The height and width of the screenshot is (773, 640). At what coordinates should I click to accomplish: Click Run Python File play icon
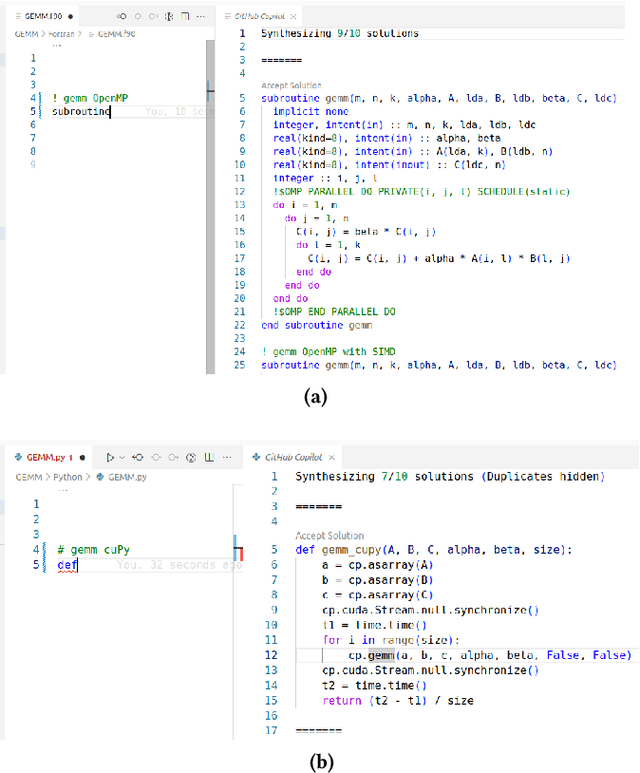pyautogui.click(x=111, y=457)
